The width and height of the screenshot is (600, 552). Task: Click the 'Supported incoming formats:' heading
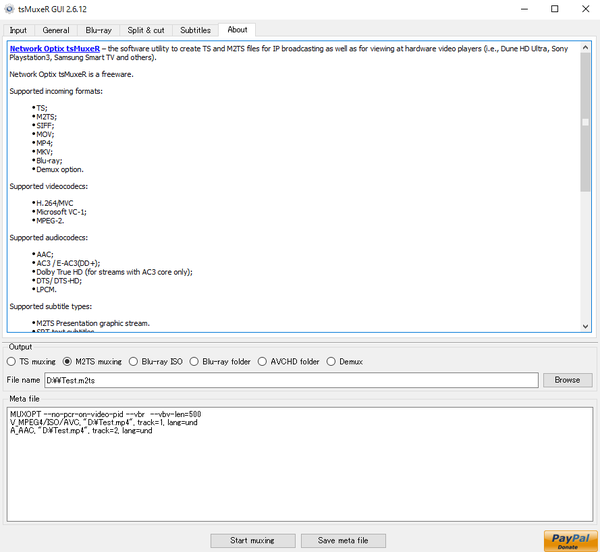(56, 91)
